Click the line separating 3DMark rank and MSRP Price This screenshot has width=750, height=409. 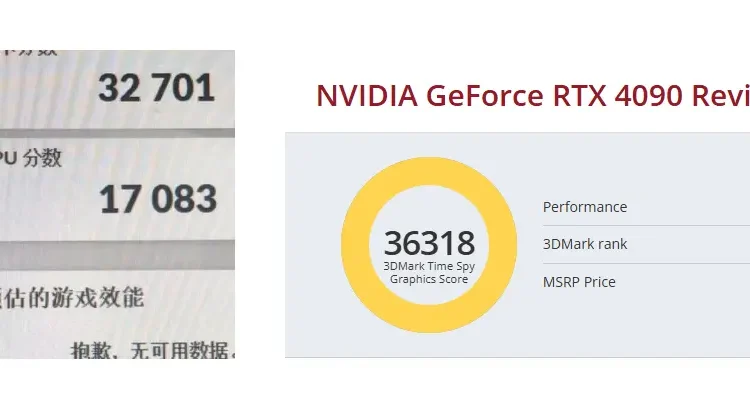coord(646,263)
